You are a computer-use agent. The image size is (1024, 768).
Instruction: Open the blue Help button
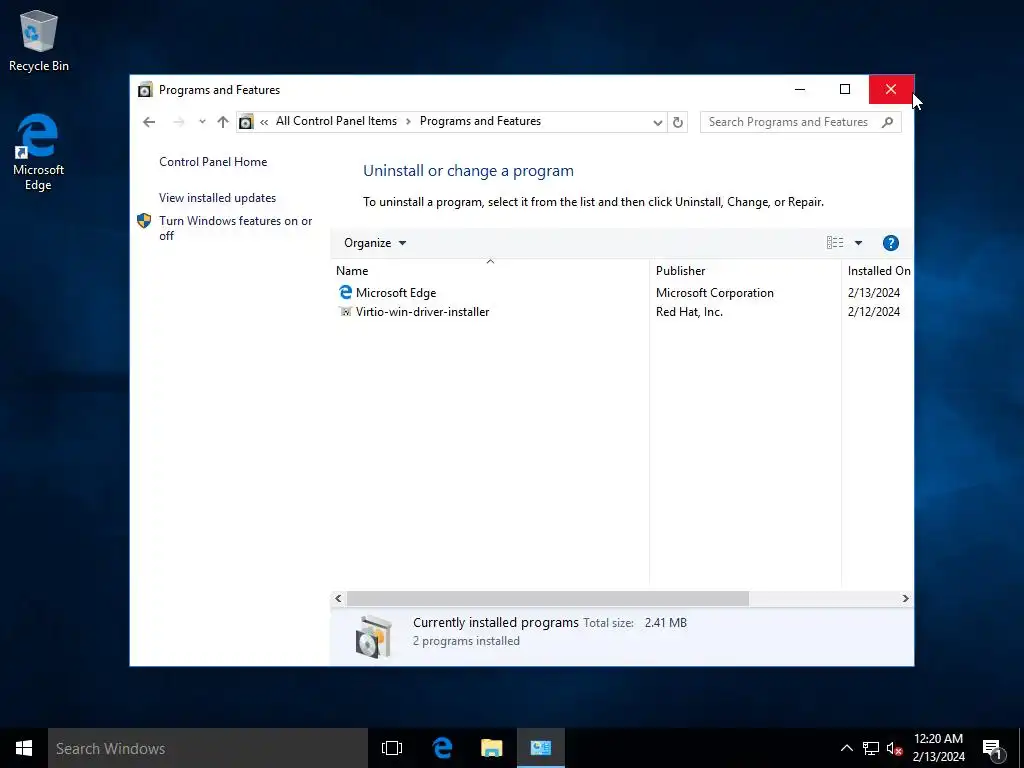click(x=891, y=243)
